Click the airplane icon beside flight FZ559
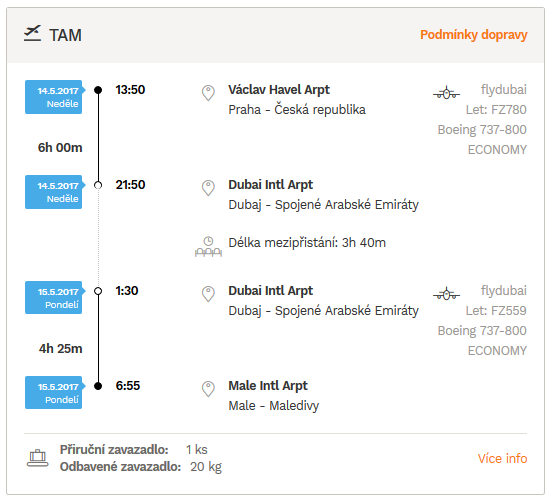Screen dimensions: 551x501 (446, 294)
